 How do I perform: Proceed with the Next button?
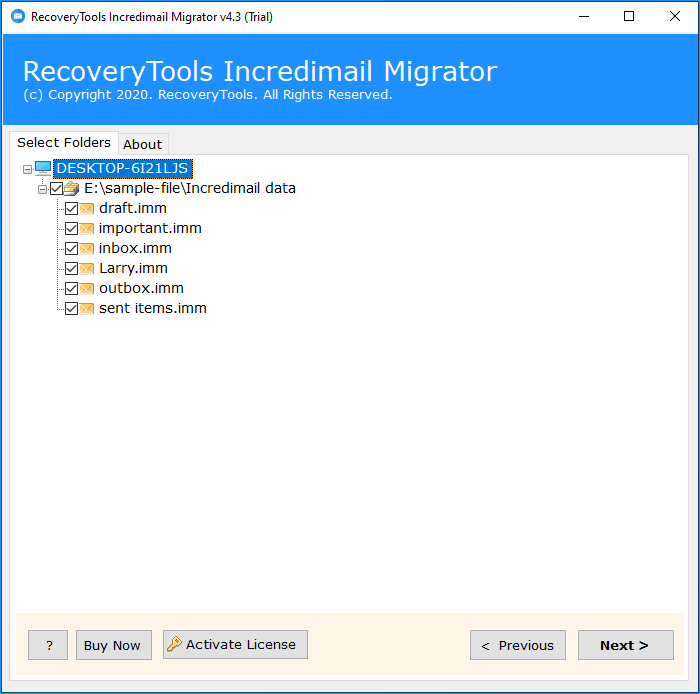point(626,645)
